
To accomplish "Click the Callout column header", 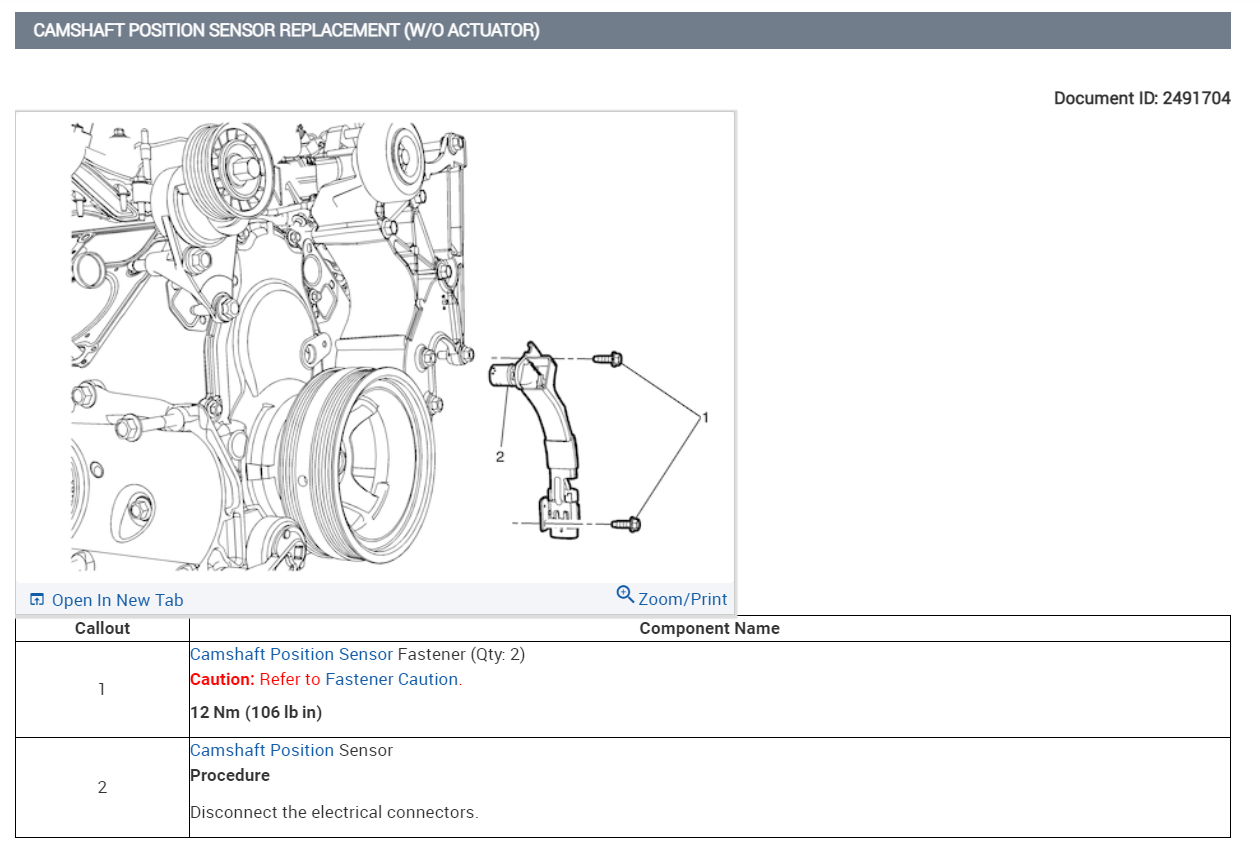I will pyautogui.click(x=102, y=628).
